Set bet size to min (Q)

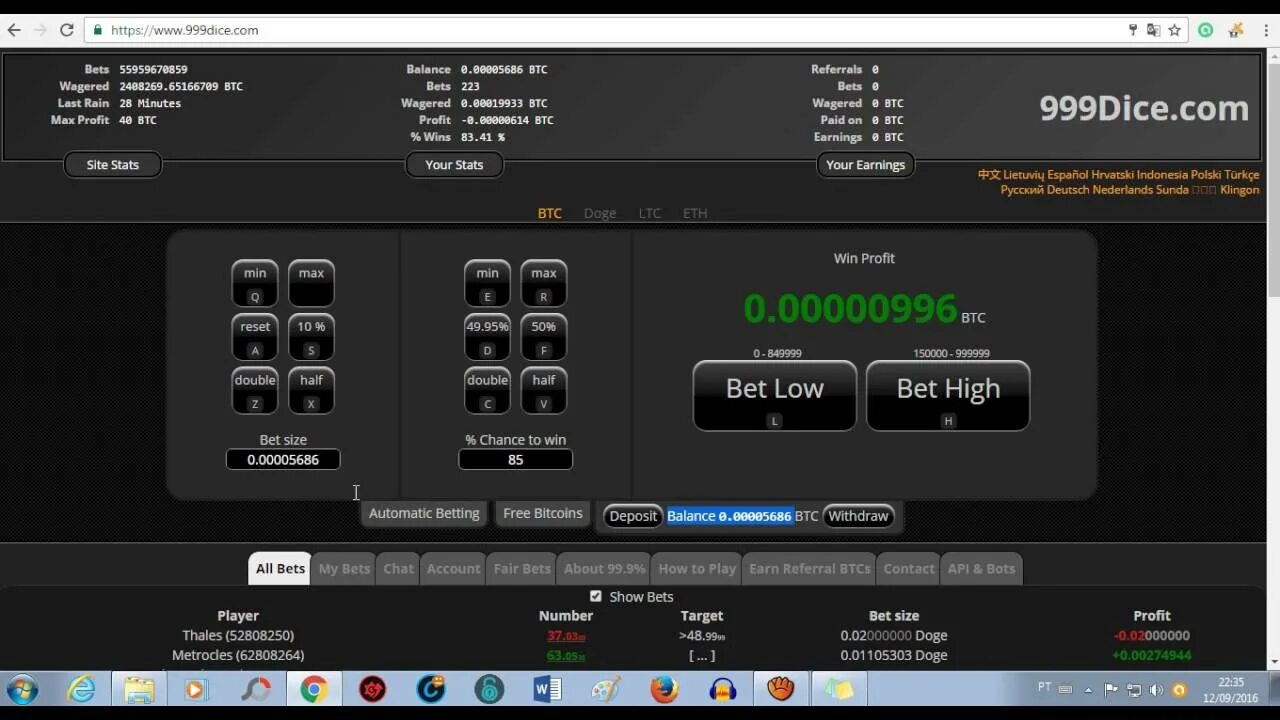[x=255, y=283]
